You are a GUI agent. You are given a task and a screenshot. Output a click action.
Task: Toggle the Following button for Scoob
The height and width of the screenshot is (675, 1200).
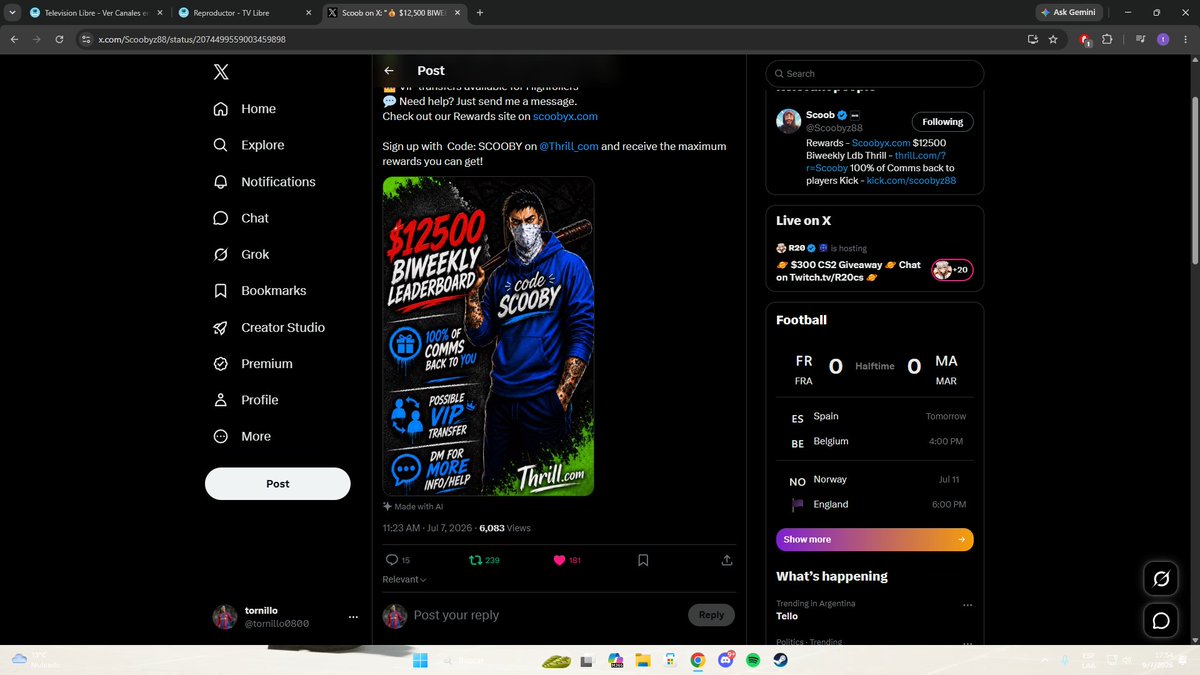tap(943, 122)
